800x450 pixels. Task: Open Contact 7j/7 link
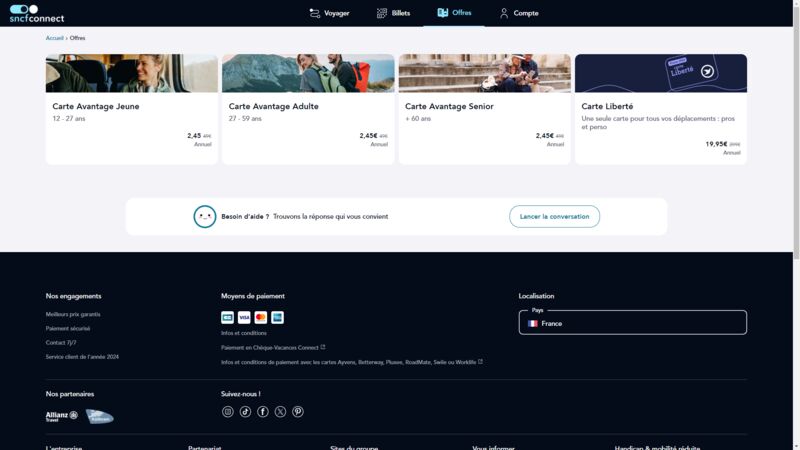click(x=61, y=343)
